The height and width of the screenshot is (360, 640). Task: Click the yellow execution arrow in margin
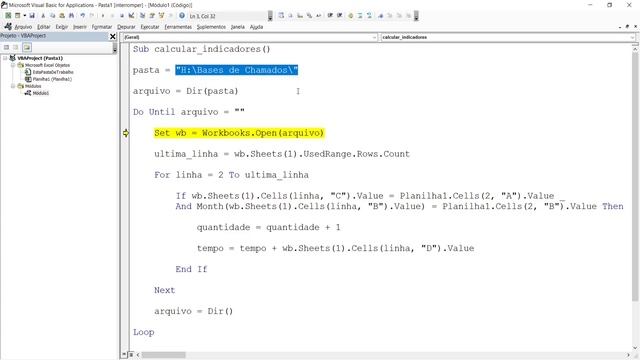tap(126, 133)
